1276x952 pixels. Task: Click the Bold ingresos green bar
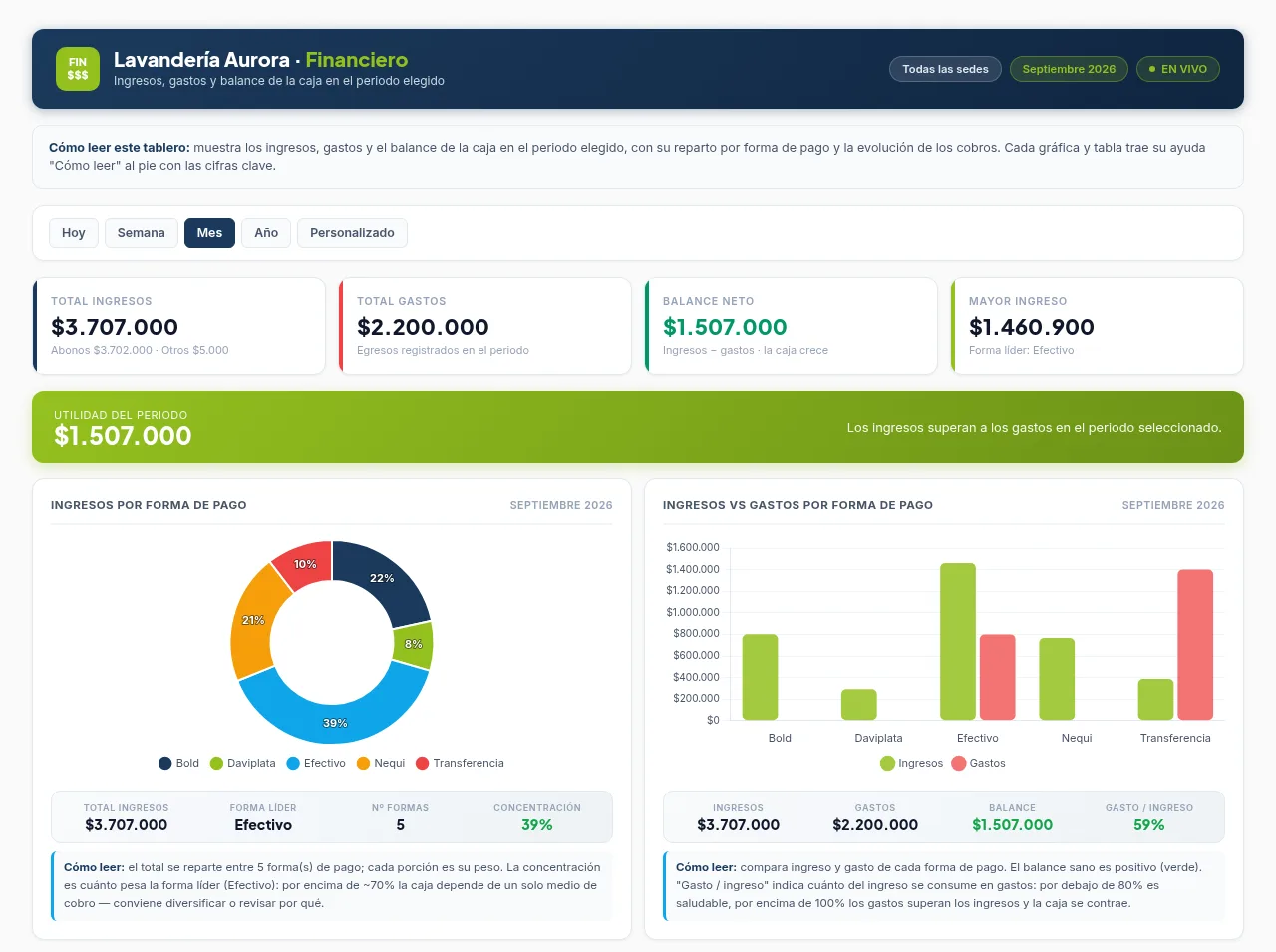[760, 677]
